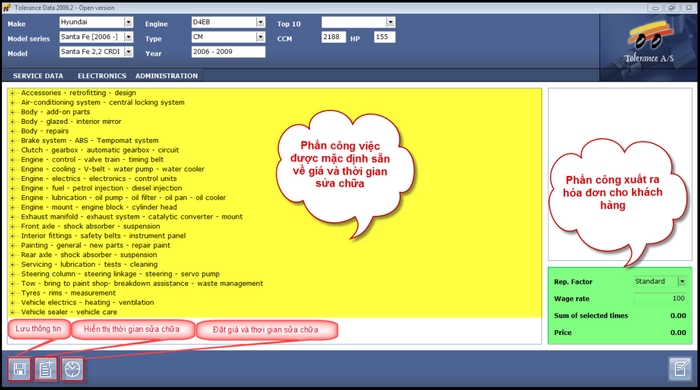The image size is (700, 390).
Task: Select Servicing - lubrication - tests row
Action: coord(89,265)
